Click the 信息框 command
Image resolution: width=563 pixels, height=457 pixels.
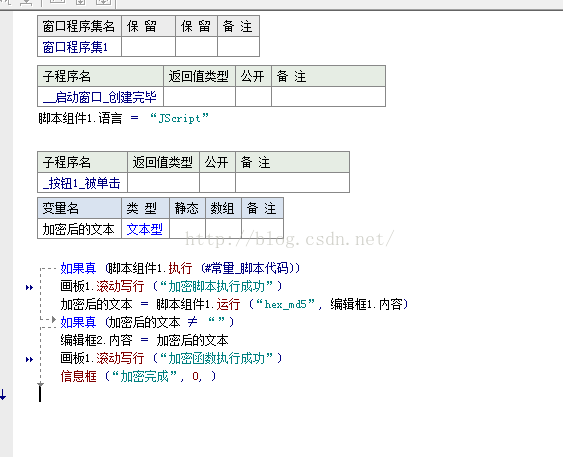point(78,376)
